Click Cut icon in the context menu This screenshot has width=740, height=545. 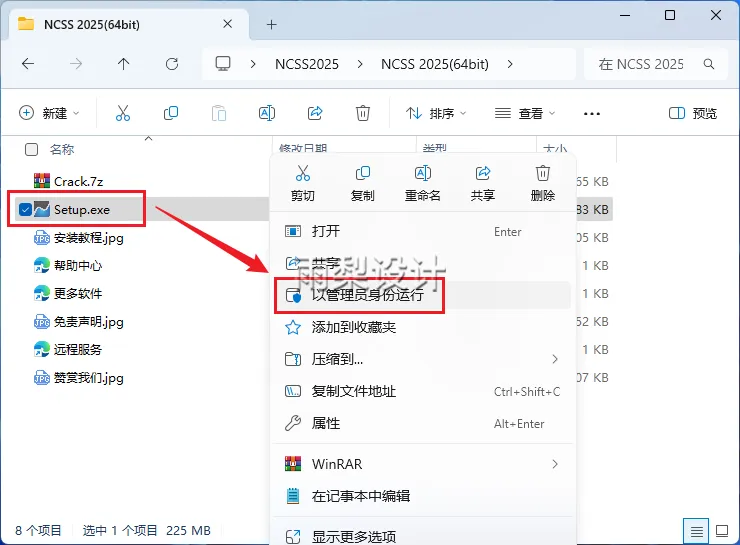(303, 174)
